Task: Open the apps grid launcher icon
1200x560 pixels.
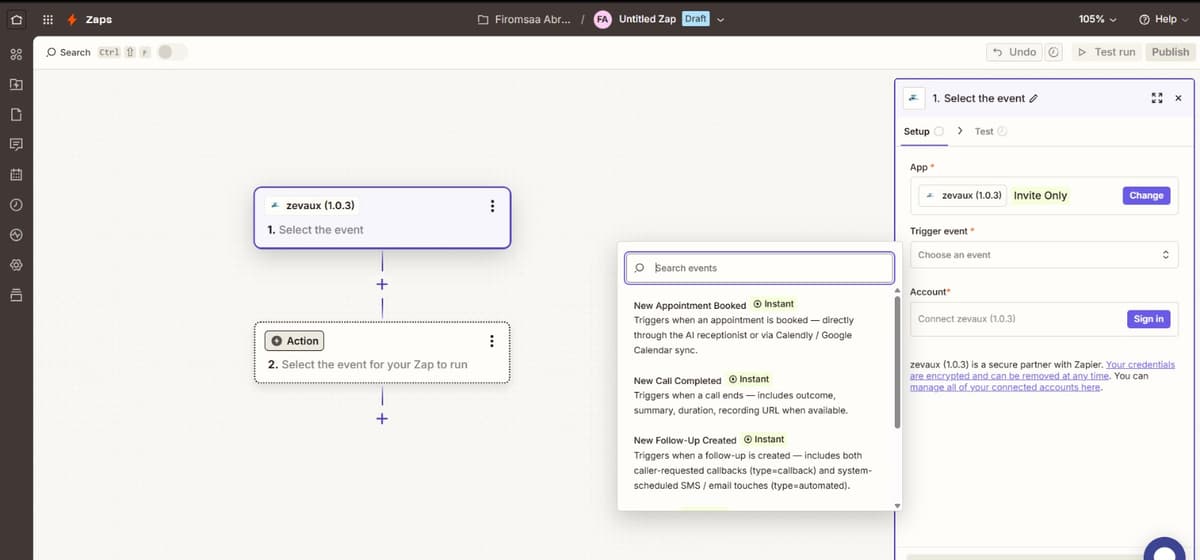Action: pyautogui.click(x=47, y=19)
